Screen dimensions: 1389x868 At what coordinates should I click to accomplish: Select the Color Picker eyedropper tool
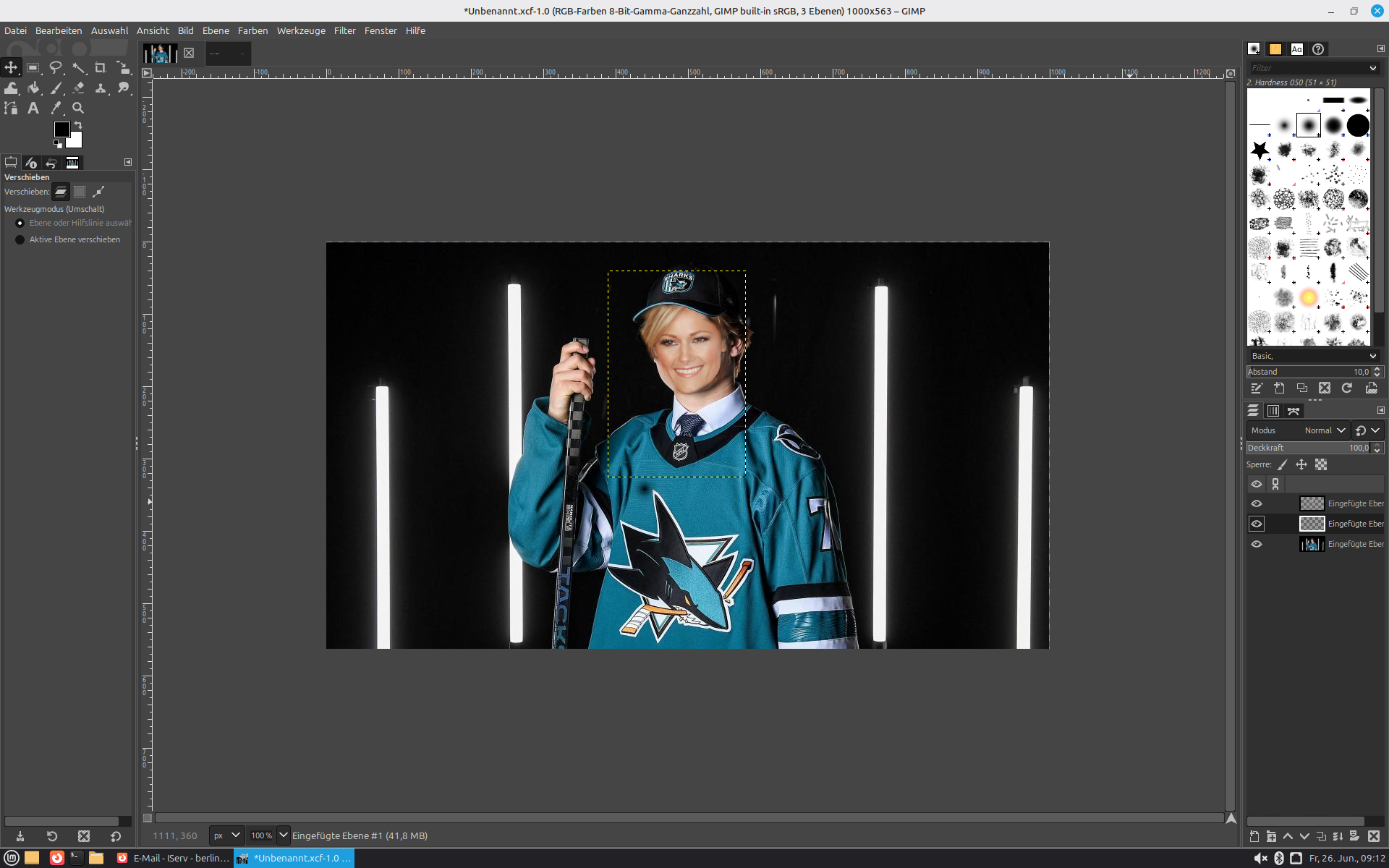point(56,108)
